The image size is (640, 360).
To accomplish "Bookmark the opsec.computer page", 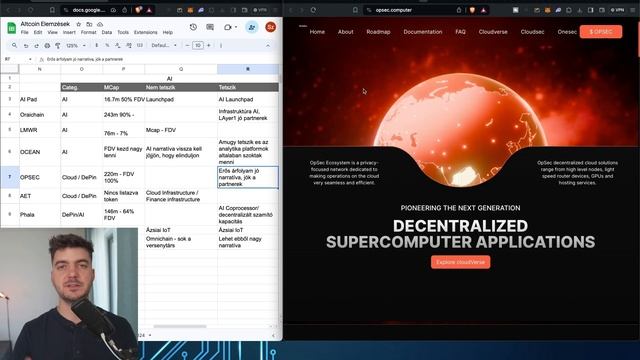I will tap(355, 10).
